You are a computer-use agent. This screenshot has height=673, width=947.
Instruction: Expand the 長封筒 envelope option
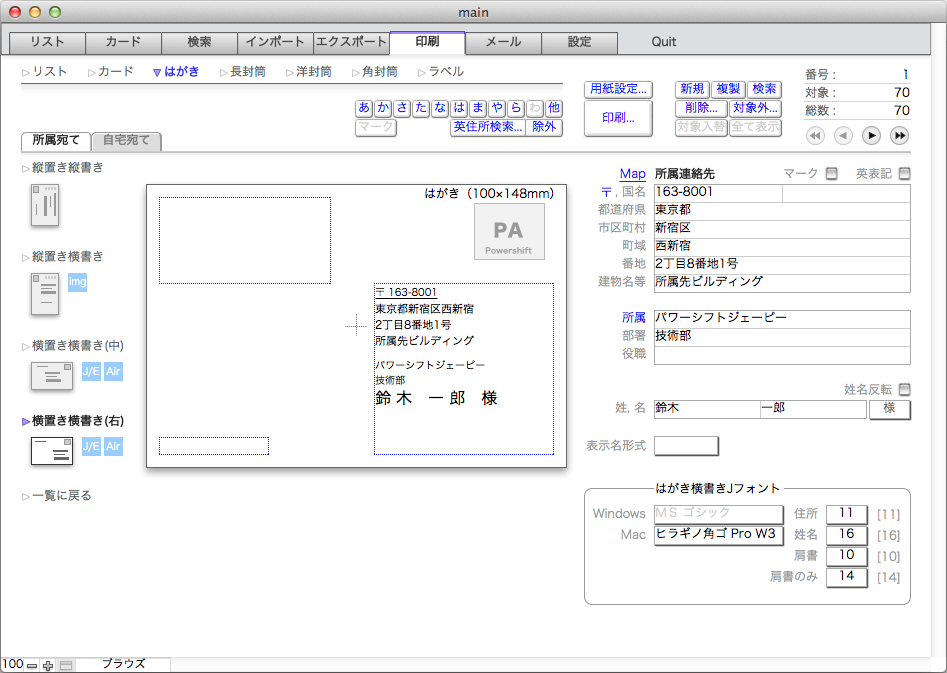tap(246, 72)
